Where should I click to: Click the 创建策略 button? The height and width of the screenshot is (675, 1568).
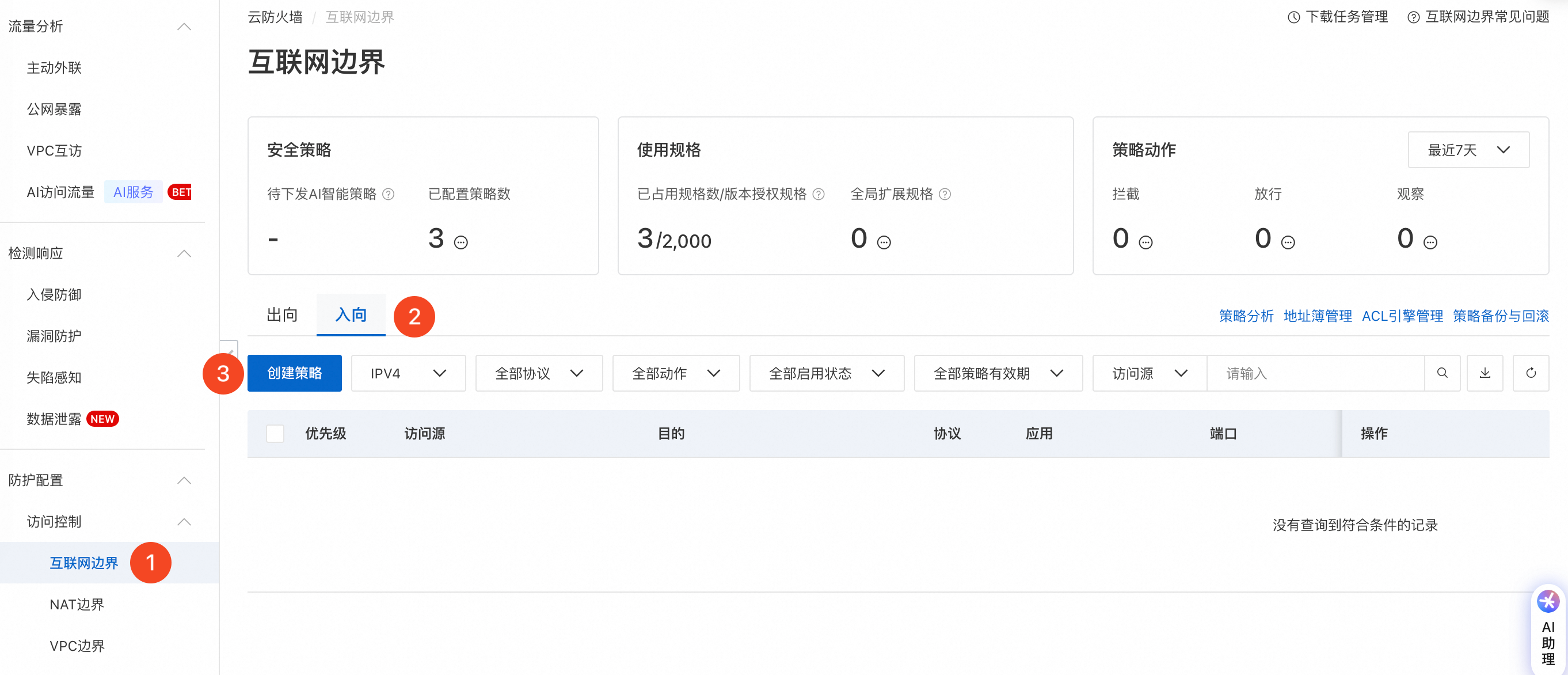pos(294,373)
